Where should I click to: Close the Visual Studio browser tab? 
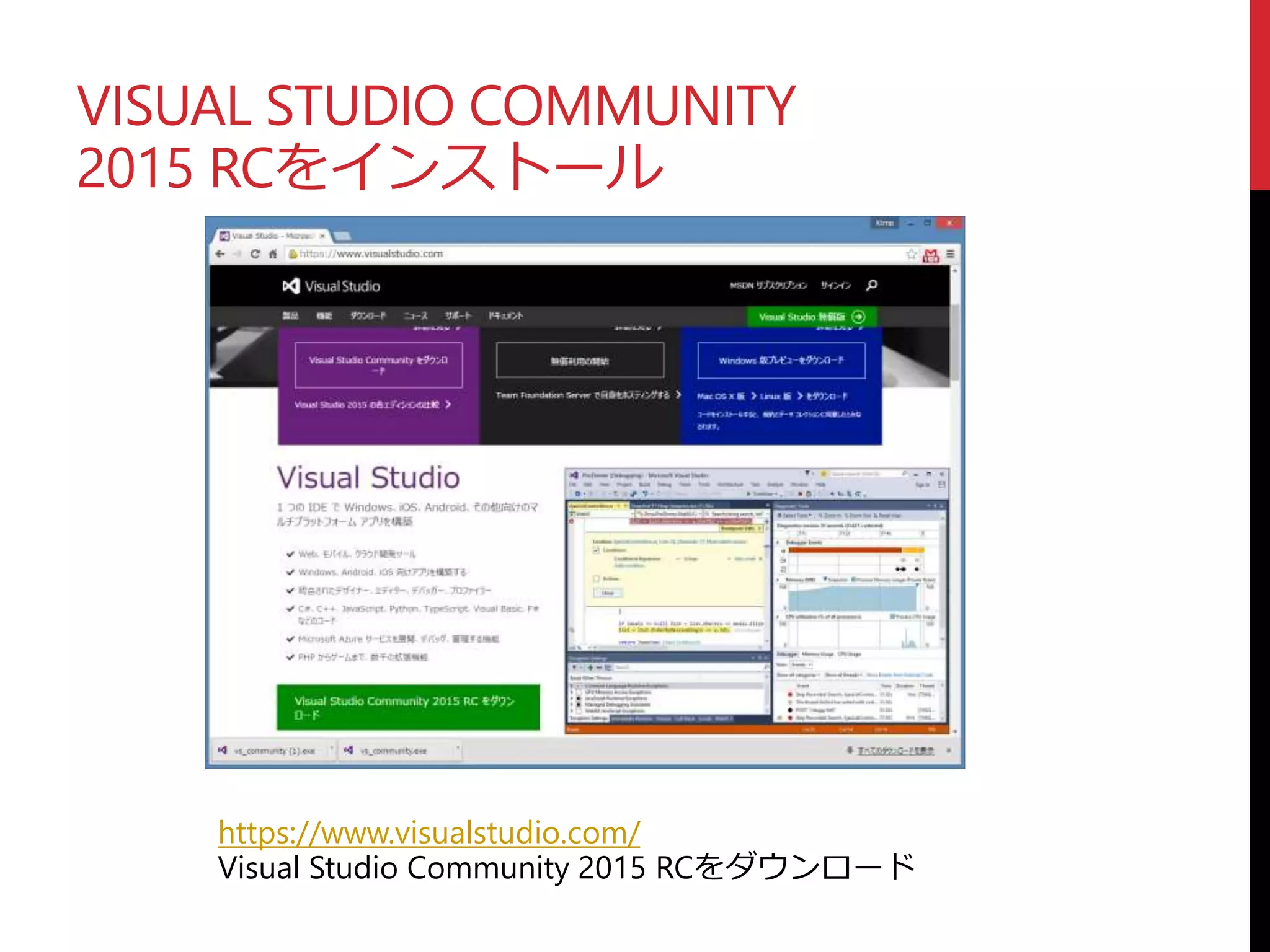pyautogui.click(x=322, y=236)
